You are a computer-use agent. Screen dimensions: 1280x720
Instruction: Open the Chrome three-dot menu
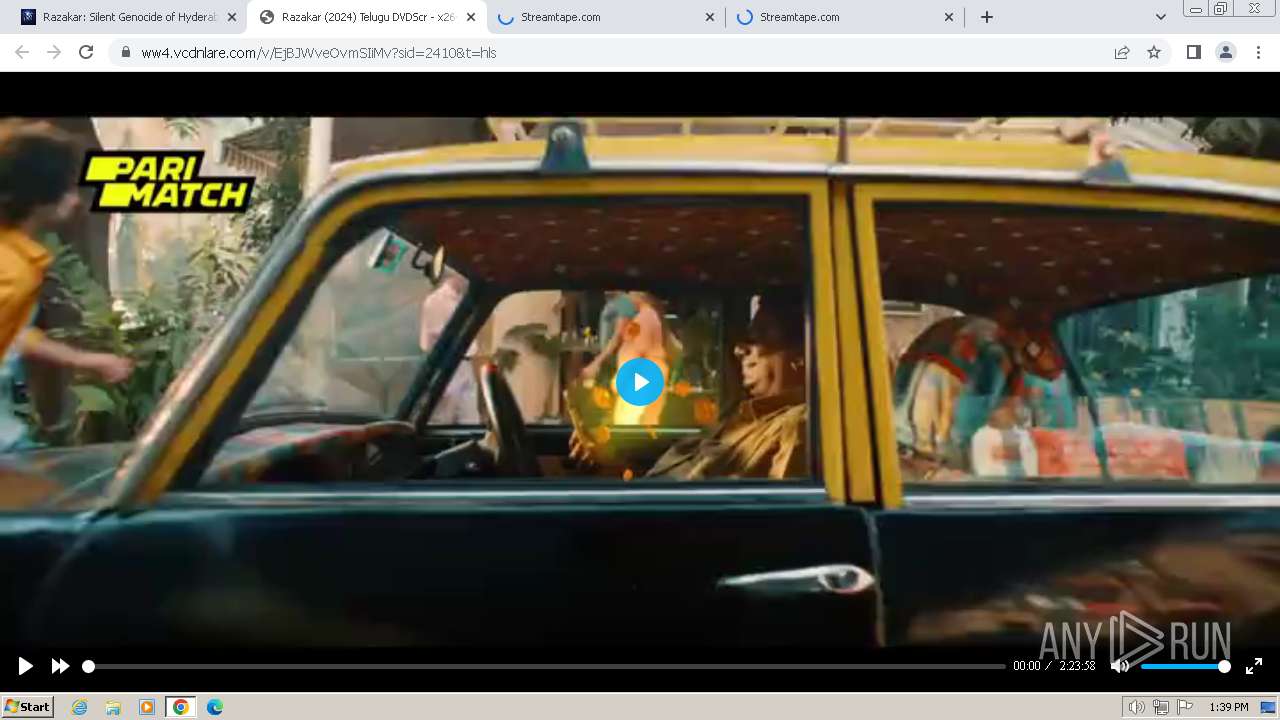tap(1258, 52)
